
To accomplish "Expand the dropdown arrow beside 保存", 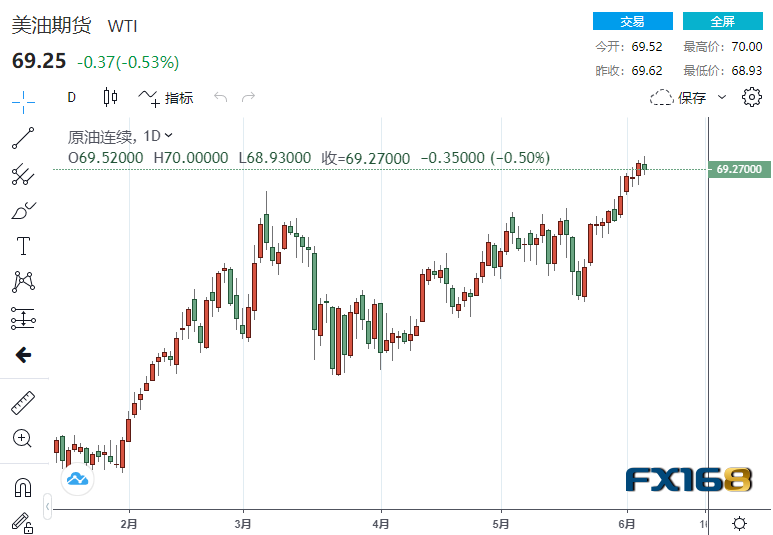I will [x=722, y=98].
